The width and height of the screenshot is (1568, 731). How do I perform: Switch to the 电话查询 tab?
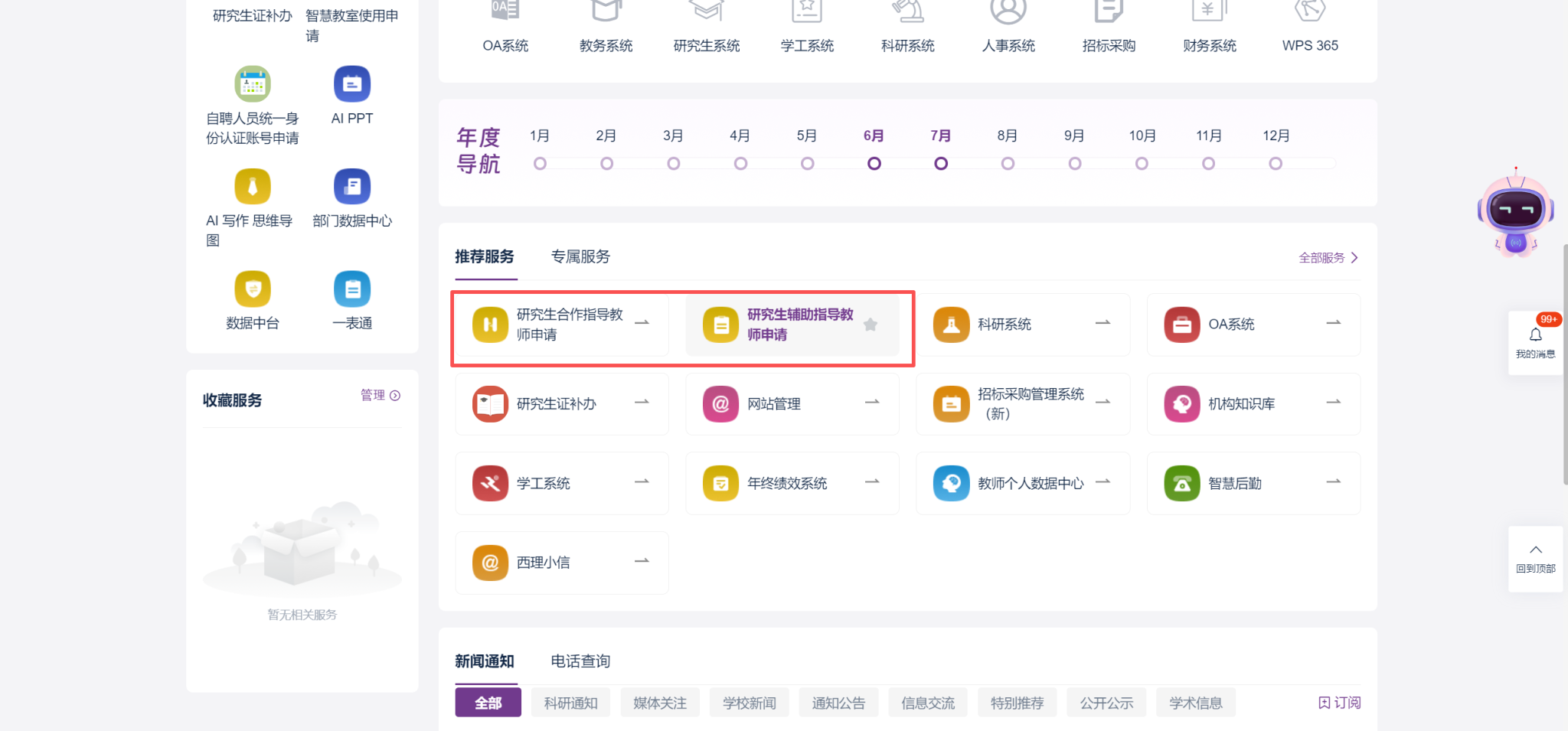(580, 661)
